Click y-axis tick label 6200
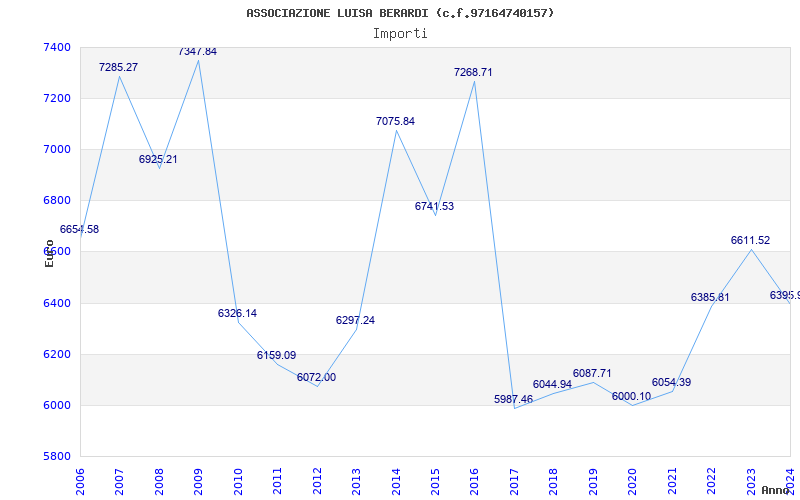800x500 pixels. [x=57, y=355]
